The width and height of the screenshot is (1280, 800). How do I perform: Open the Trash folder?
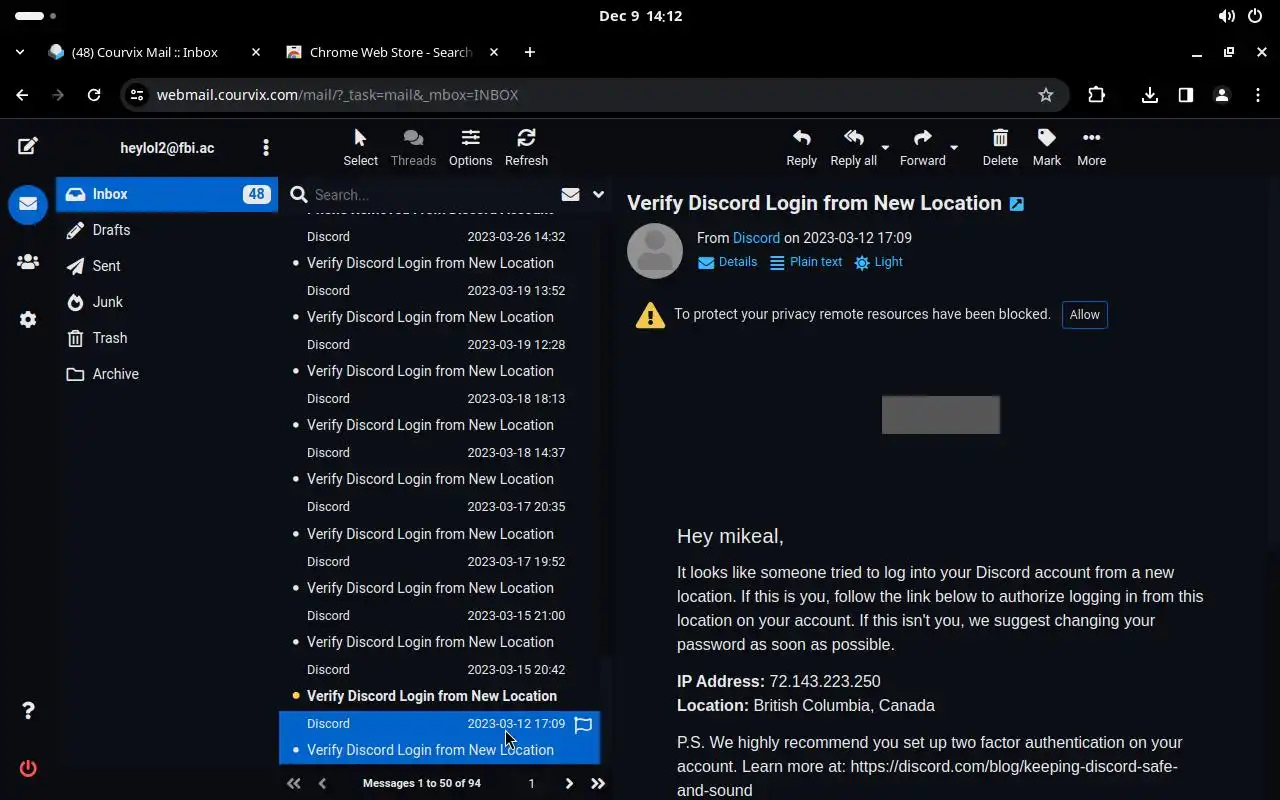(x=167, y=338)
